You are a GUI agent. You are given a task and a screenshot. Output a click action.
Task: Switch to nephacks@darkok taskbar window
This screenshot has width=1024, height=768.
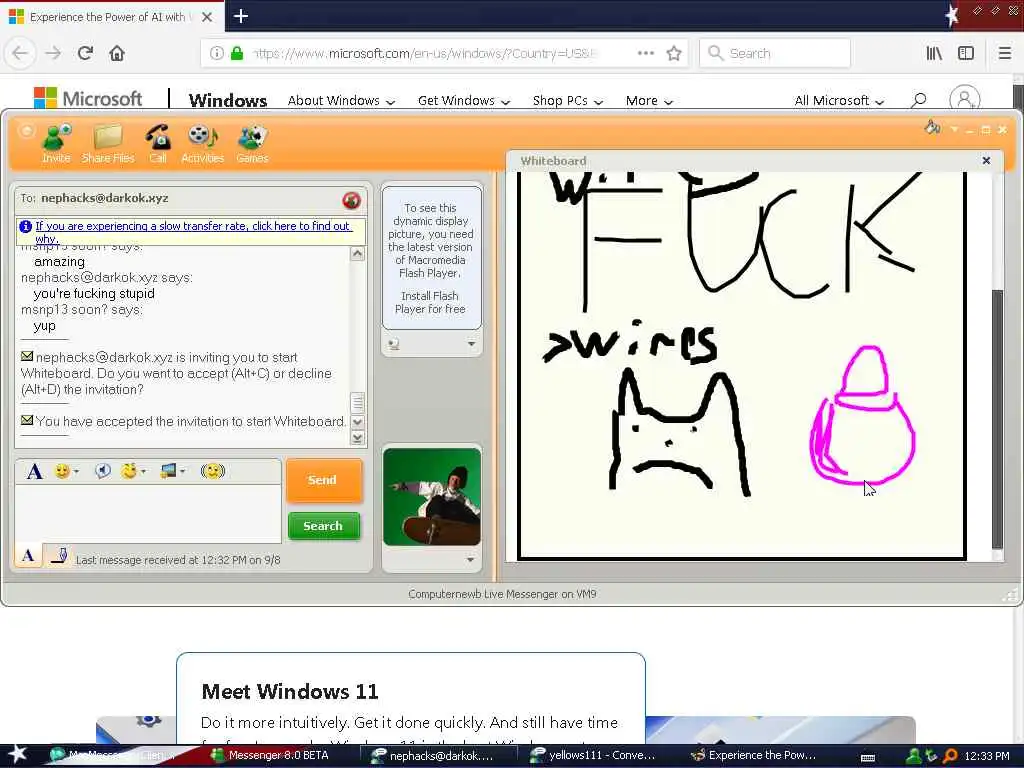point(441,755)
